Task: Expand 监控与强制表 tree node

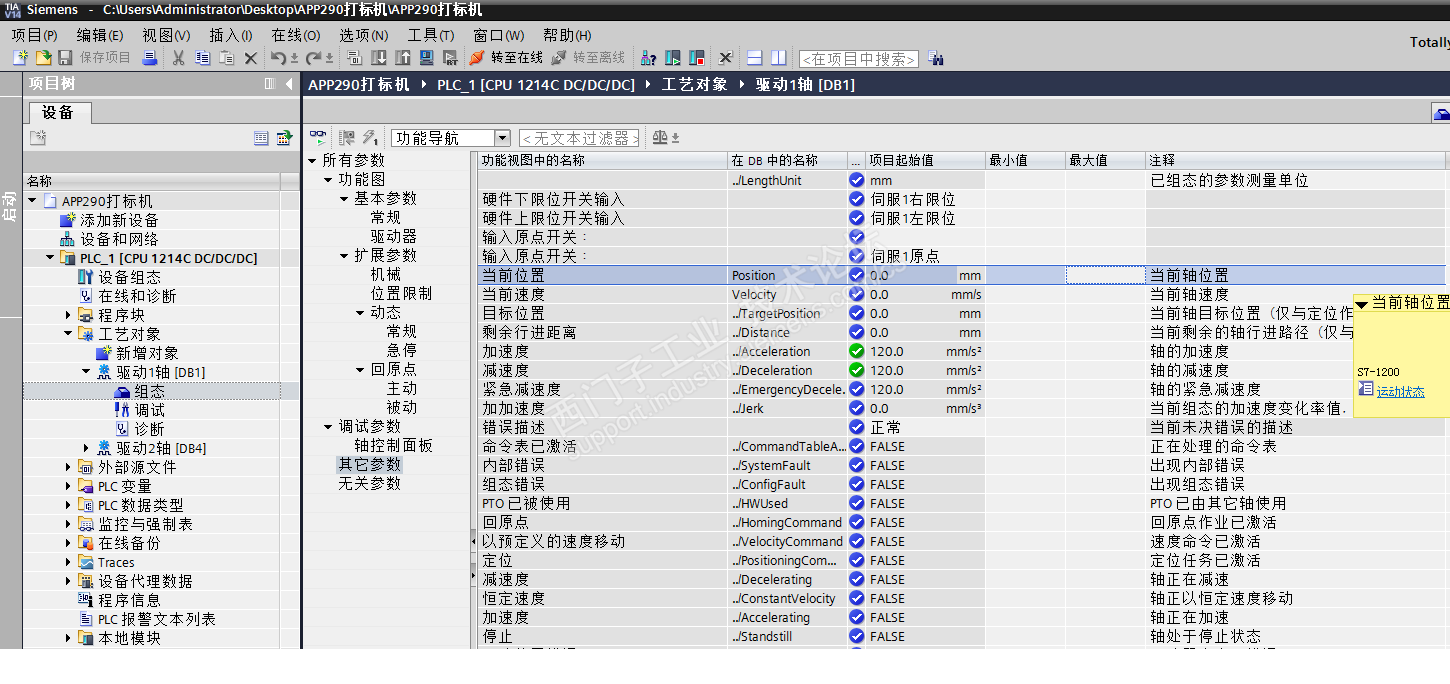Action: pyautogui.click(x=68, y=524)
